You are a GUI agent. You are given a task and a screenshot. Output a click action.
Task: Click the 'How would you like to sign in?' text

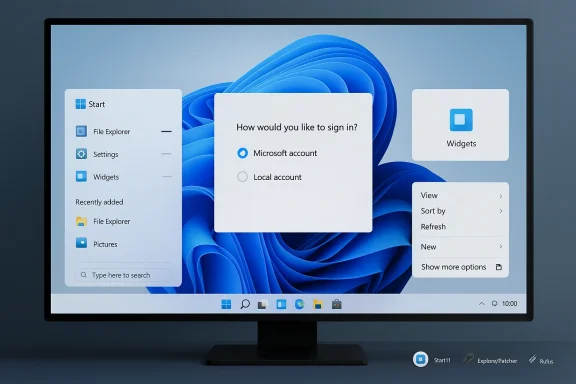coord(297,128)
